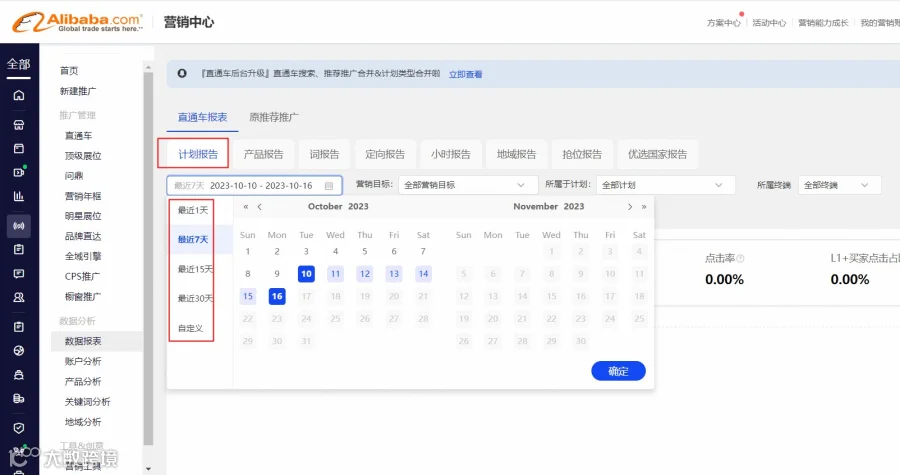Click the highlighted broadcast marketing icon

pos(19,226)
